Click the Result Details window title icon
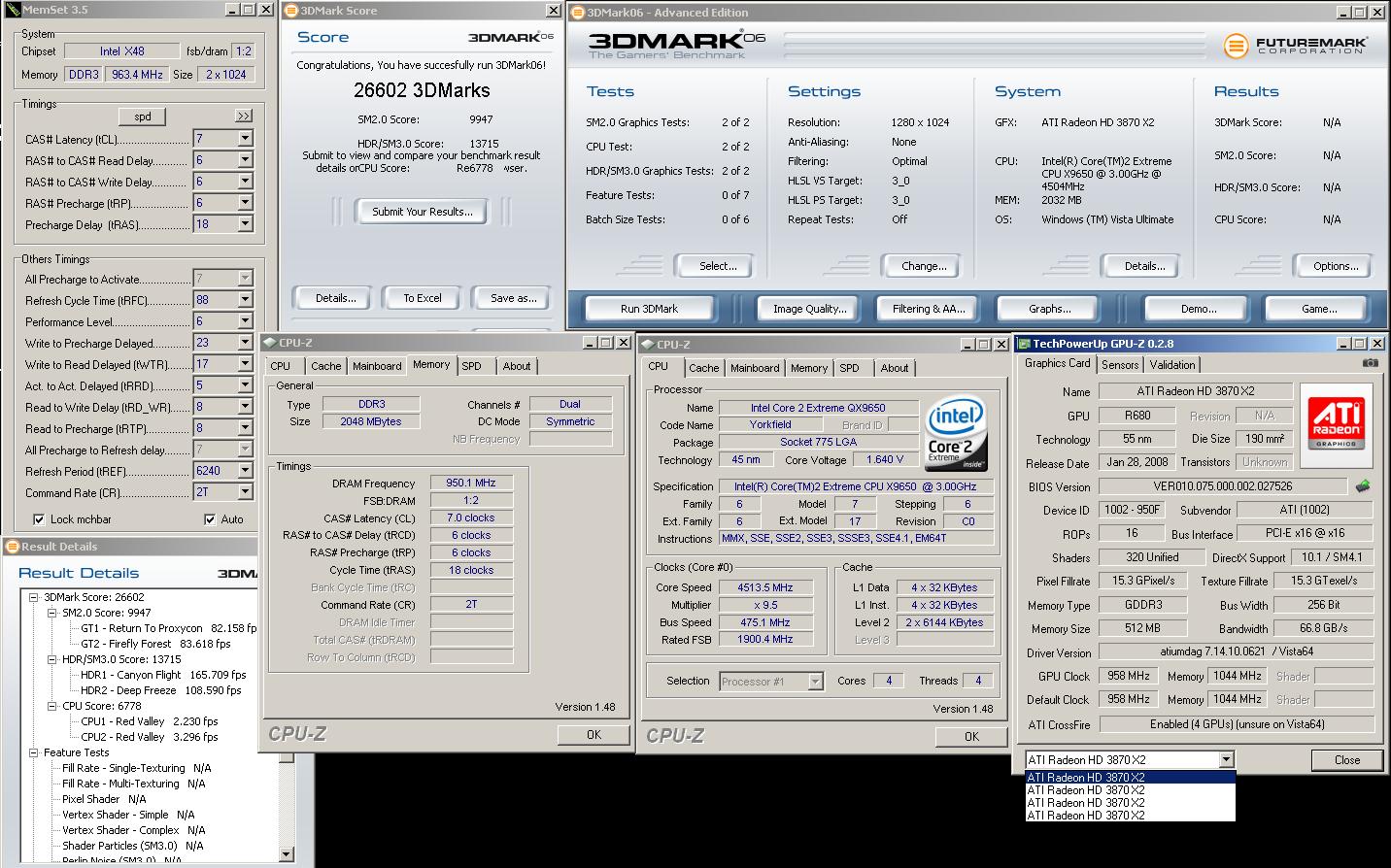 pos(13,547)
